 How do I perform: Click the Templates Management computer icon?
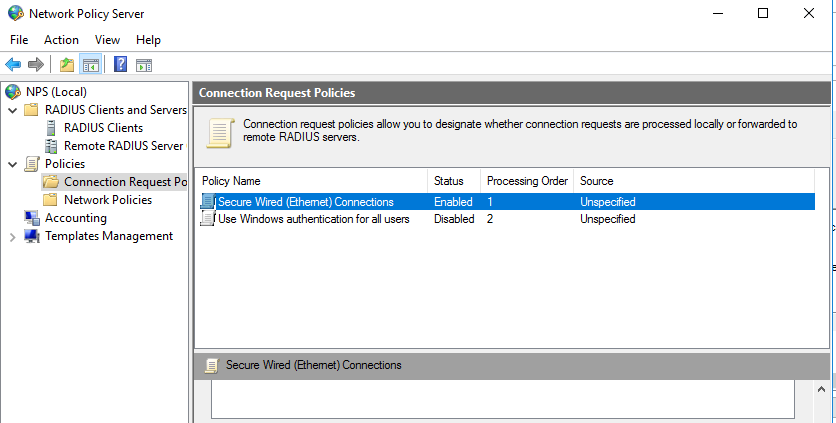click(x=32, y=236)
